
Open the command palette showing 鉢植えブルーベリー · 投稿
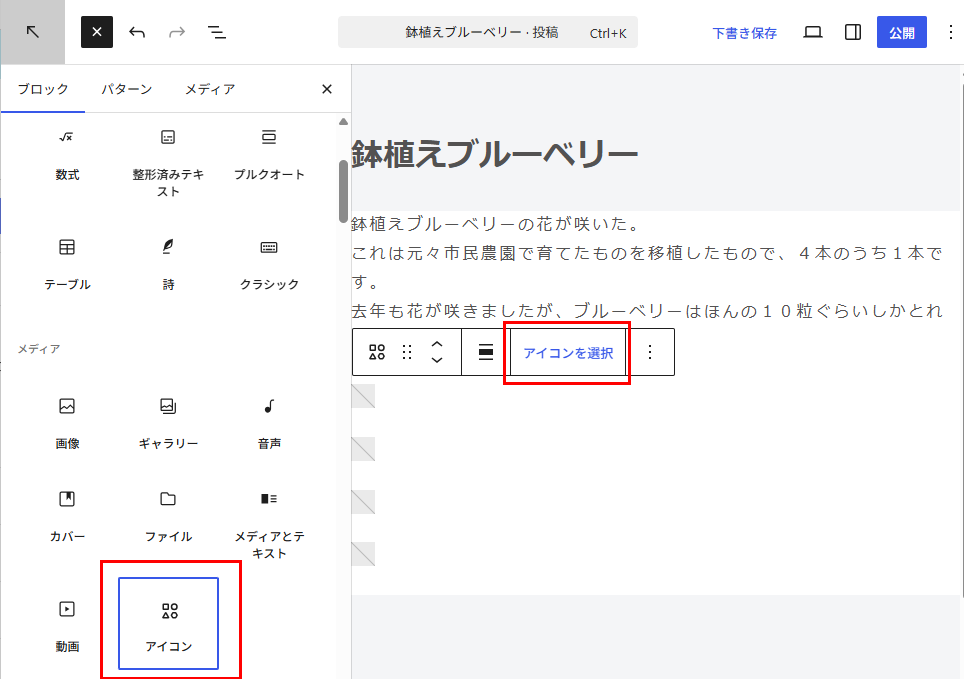488,32
